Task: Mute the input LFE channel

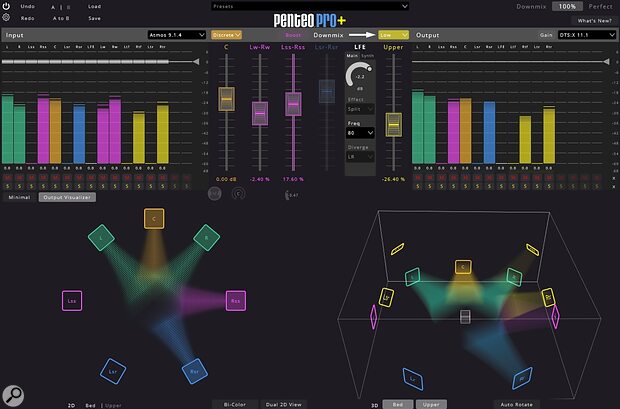Action: [x=91, y=178]
